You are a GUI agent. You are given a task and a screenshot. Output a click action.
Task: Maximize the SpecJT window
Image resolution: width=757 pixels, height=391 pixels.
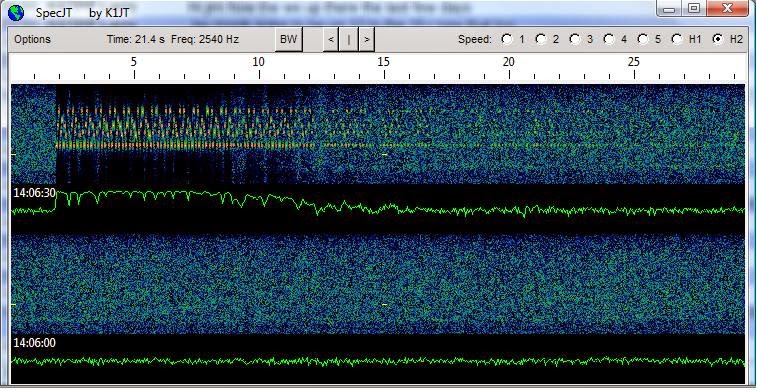[x=694, y=9]
